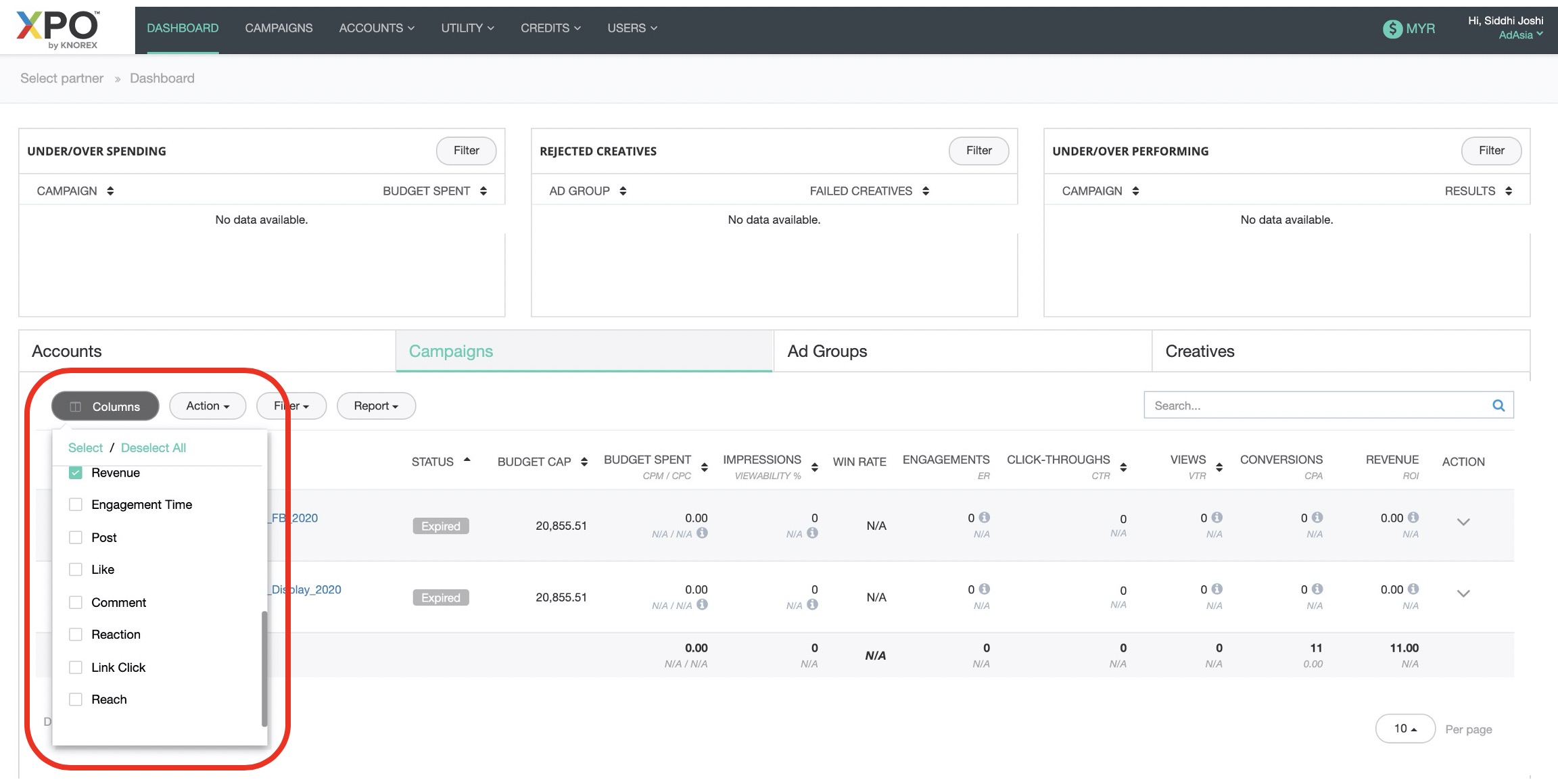This screenshot has width=1558, height=784.
Task: Uncheck the Revenue column checkbox
Action: click(76, 472)
